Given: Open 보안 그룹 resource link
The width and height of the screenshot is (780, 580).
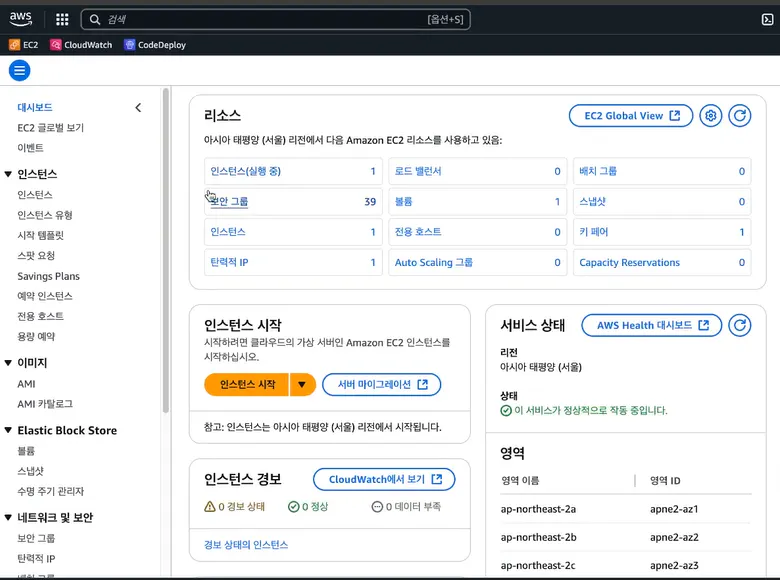Looking at the screenshot, I should tap(229, 201).
